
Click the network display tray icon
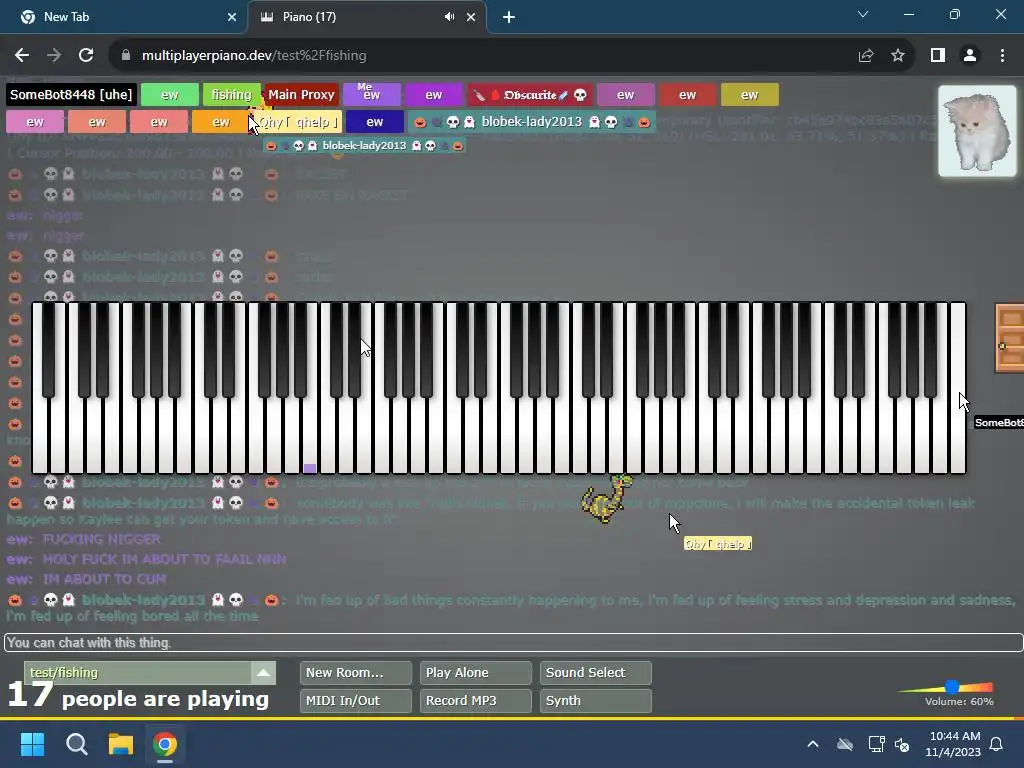tap(876, 744)
